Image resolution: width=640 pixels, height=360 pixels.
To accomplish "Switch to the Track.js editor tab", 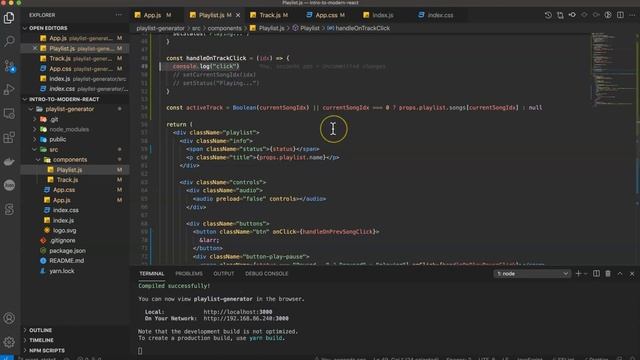I will (269, 15).
